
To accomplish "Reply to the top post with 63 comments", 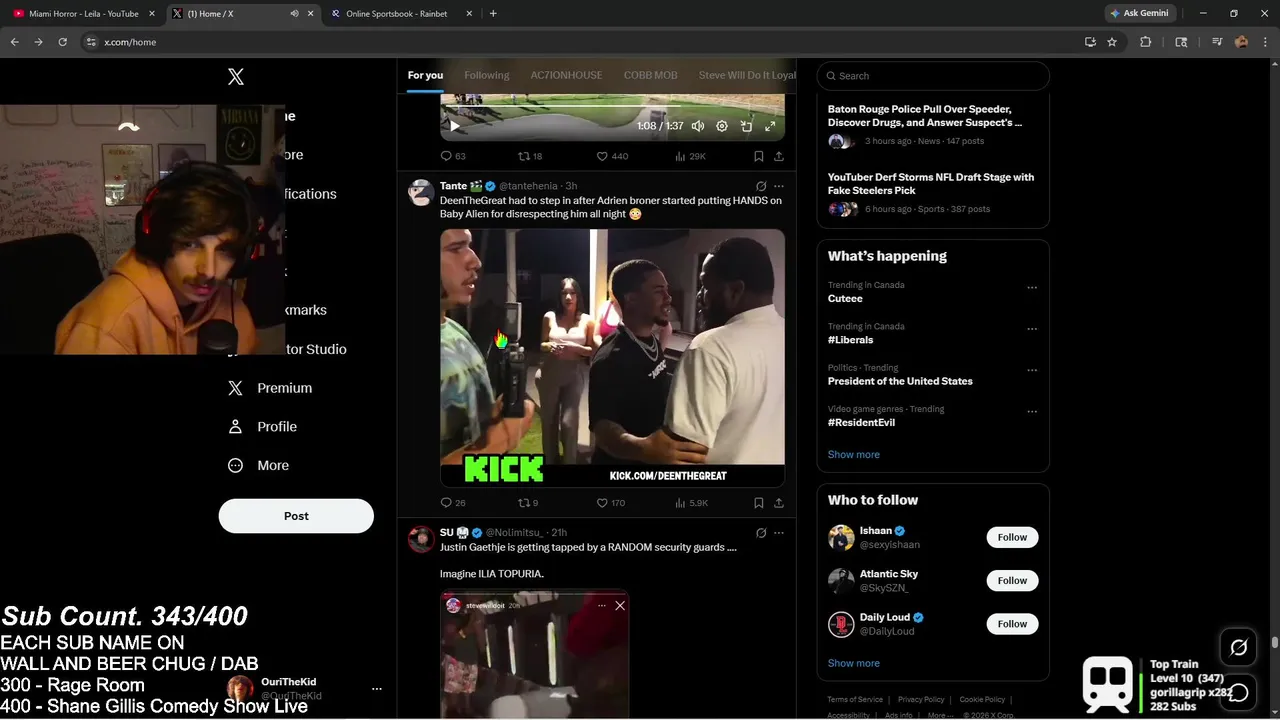I will click(x=453, y=156).
